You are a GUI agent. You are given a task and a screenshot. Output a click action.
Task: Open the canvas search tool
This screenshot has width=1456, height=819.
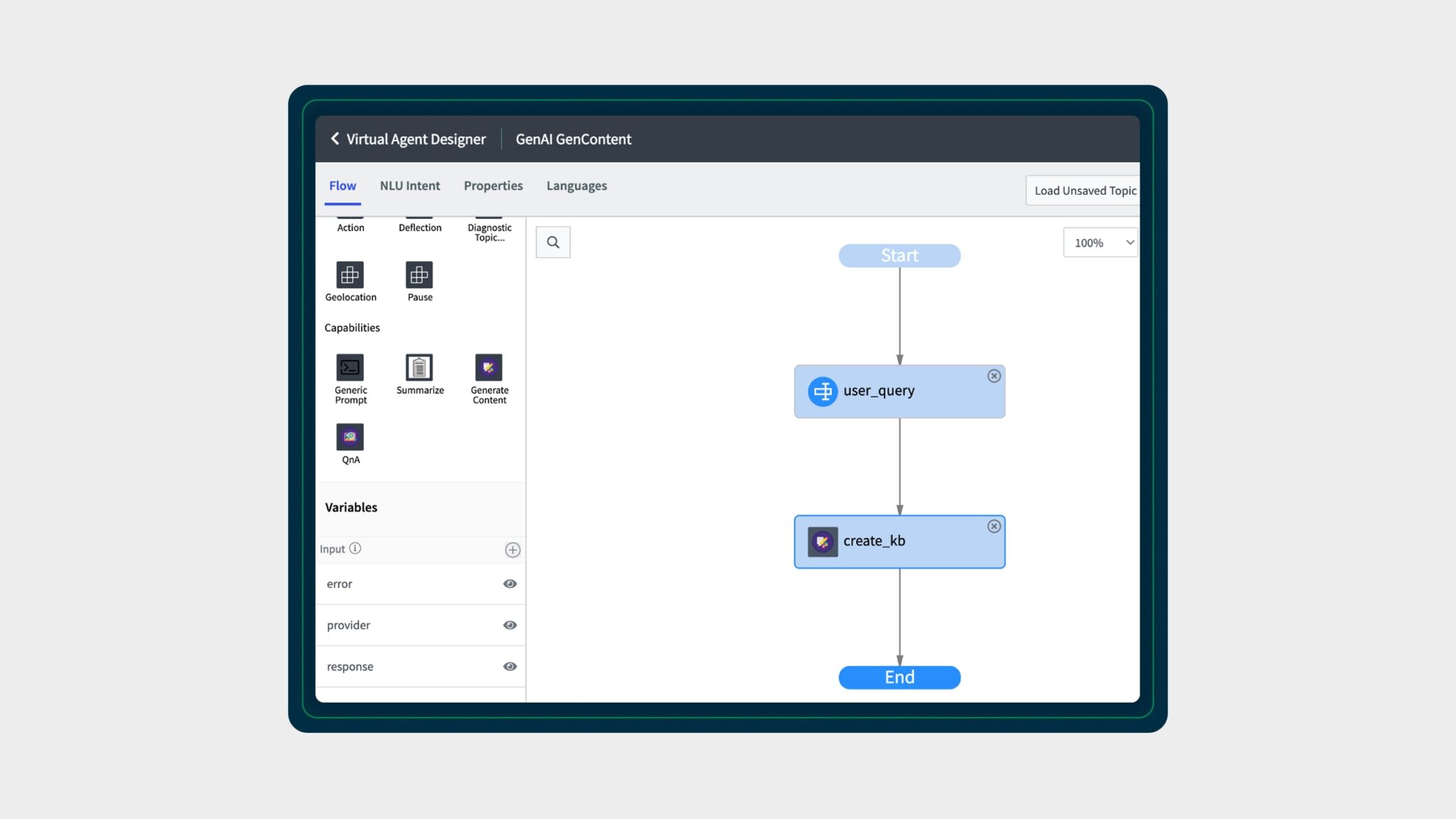(x=553, y=242)
